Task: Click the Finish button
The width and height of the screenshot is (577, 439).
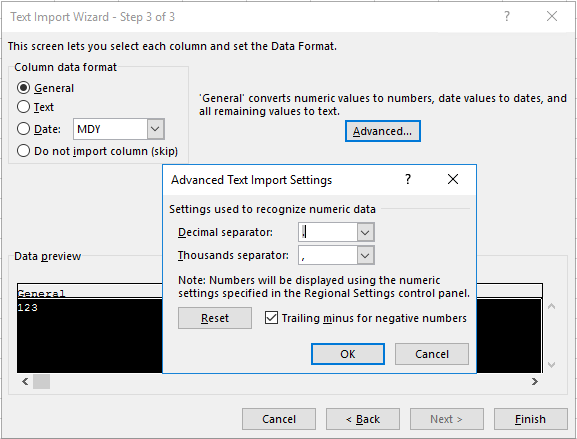Action: 530,419
